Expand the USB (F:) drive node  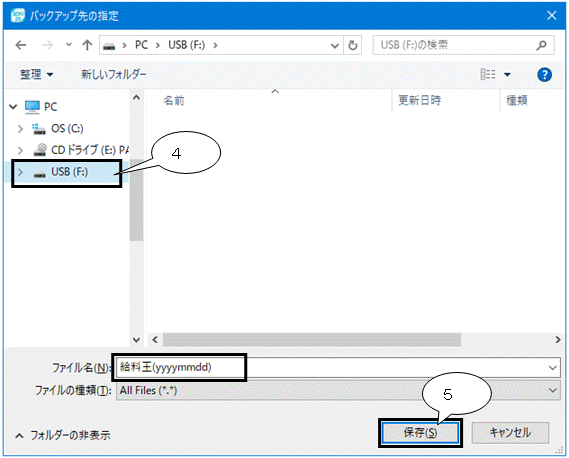pyautogui.click(x=20, y=172)
